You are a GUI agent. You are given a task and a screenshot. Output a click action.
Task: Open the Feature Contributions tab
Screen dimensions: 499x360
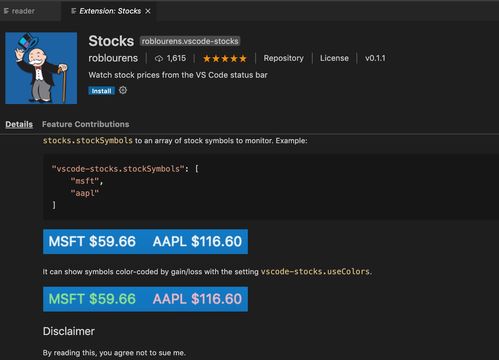tap(86, 124)
